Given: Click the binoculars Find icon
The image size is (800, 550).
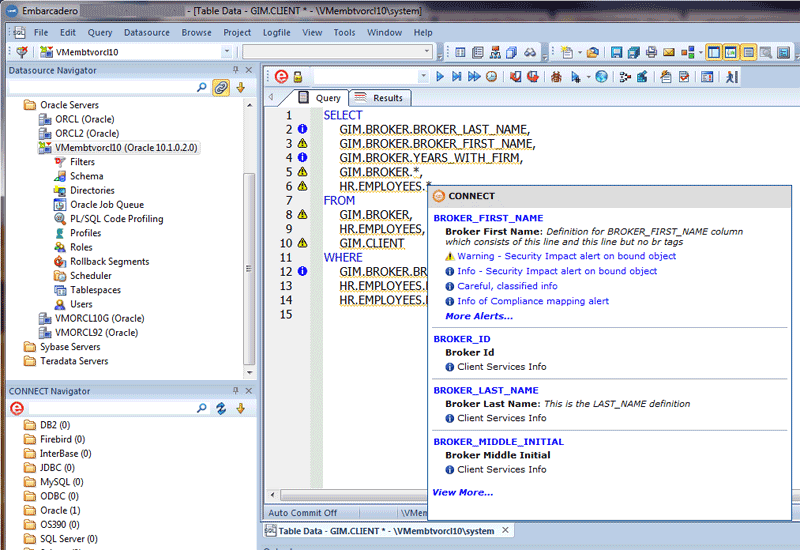Looking at the screenshot, I should click(x=530, y=52).
